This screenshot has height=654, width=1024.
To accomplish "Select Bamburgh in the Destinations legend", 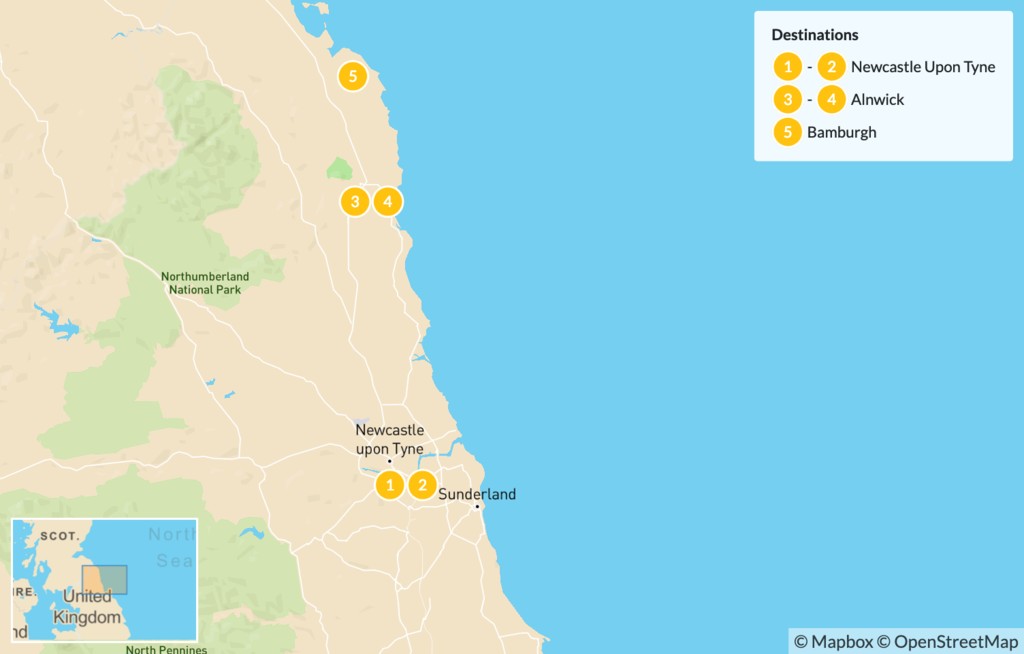I will tap(841, 132).
